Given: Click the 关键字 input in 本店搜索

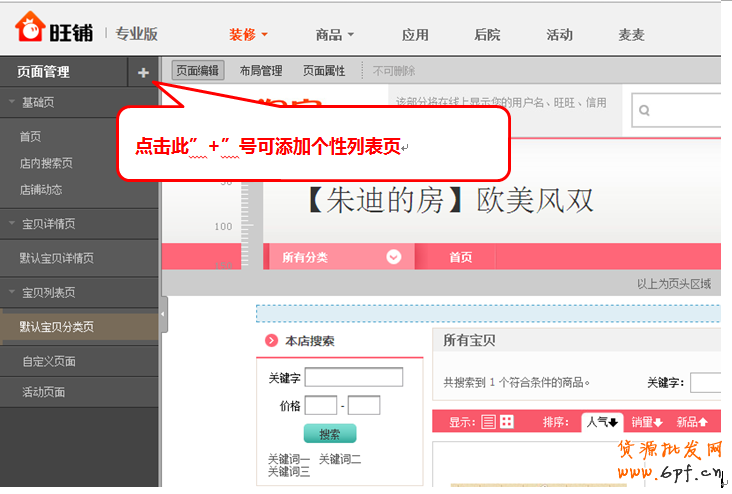Looking at the screenshot, I should click(x=354, y=378).
